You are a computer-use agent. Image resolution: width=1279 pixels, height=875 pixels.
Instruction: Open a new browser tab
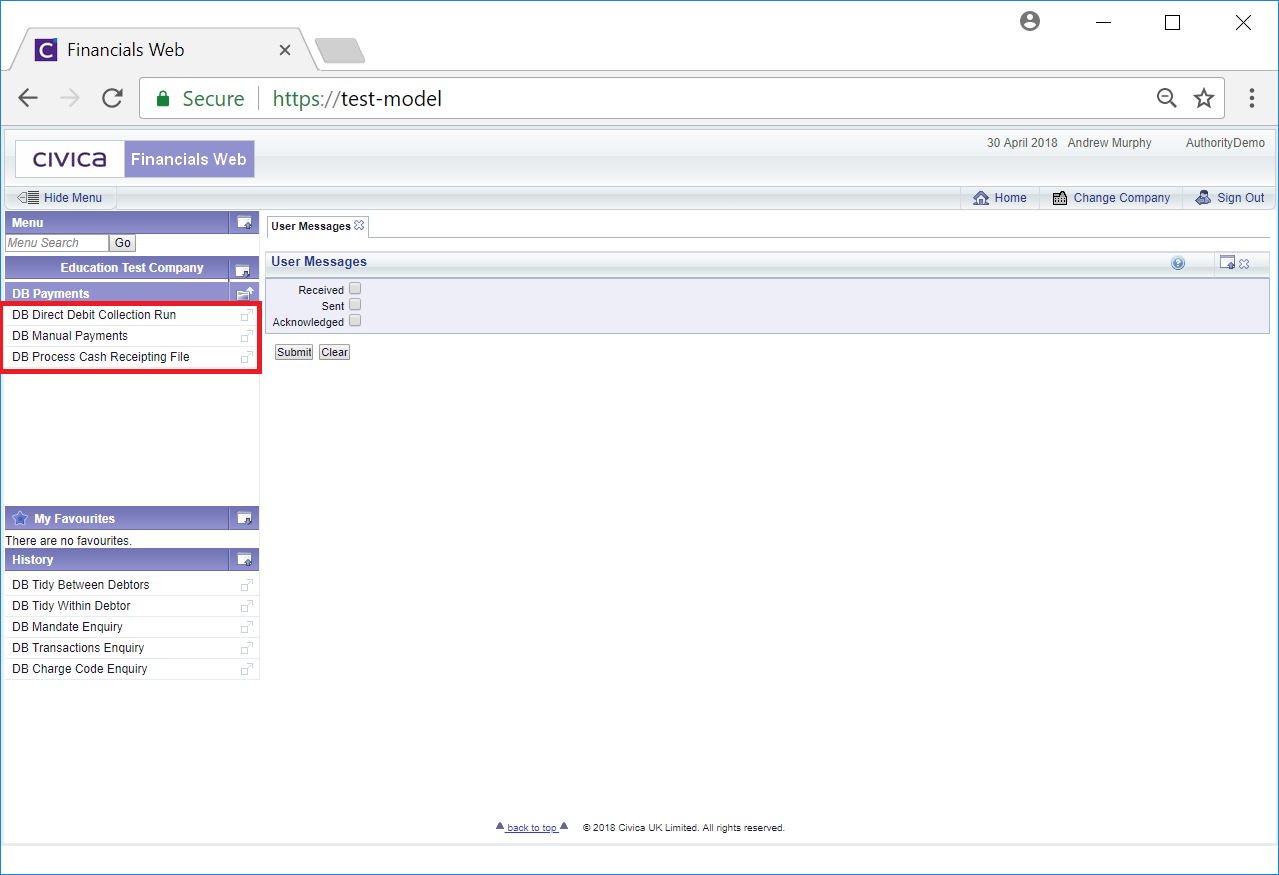(340, 50)
